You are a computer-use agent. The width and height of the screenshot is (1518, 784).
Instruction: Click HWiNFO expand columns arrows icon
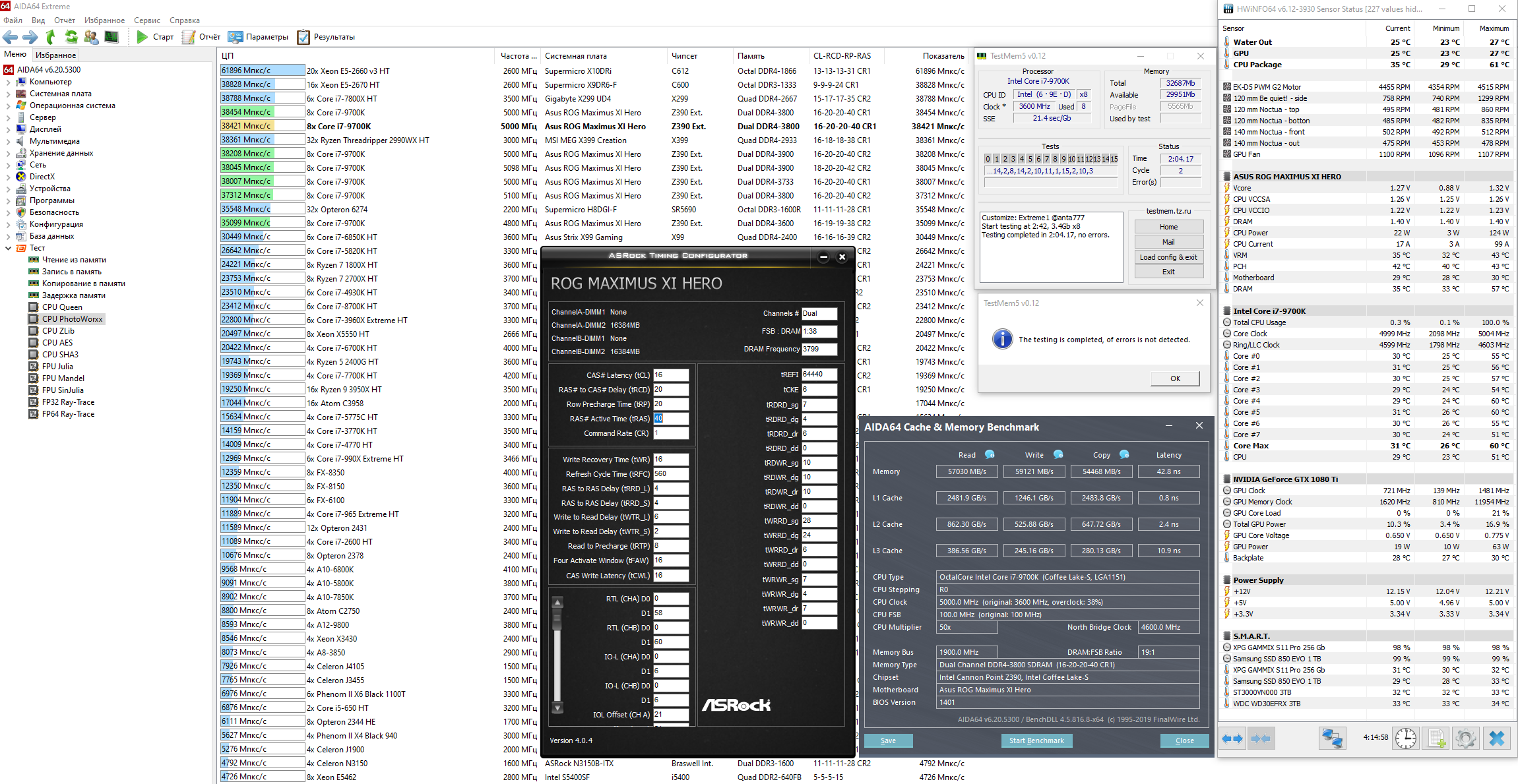pyautogui.click(x=1232, y=739)
